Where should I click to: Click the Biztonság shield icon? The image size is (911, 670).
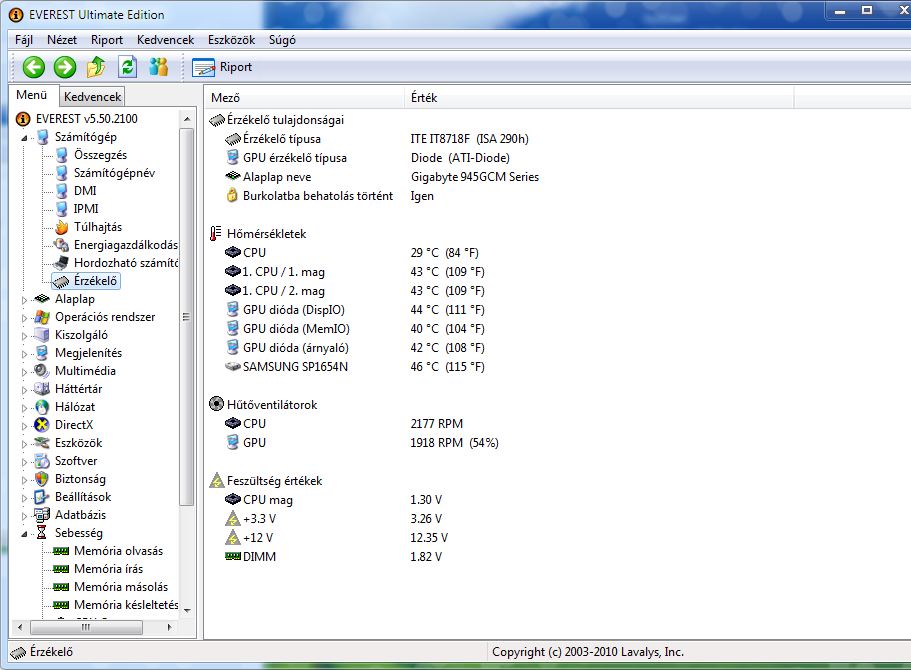42,479
